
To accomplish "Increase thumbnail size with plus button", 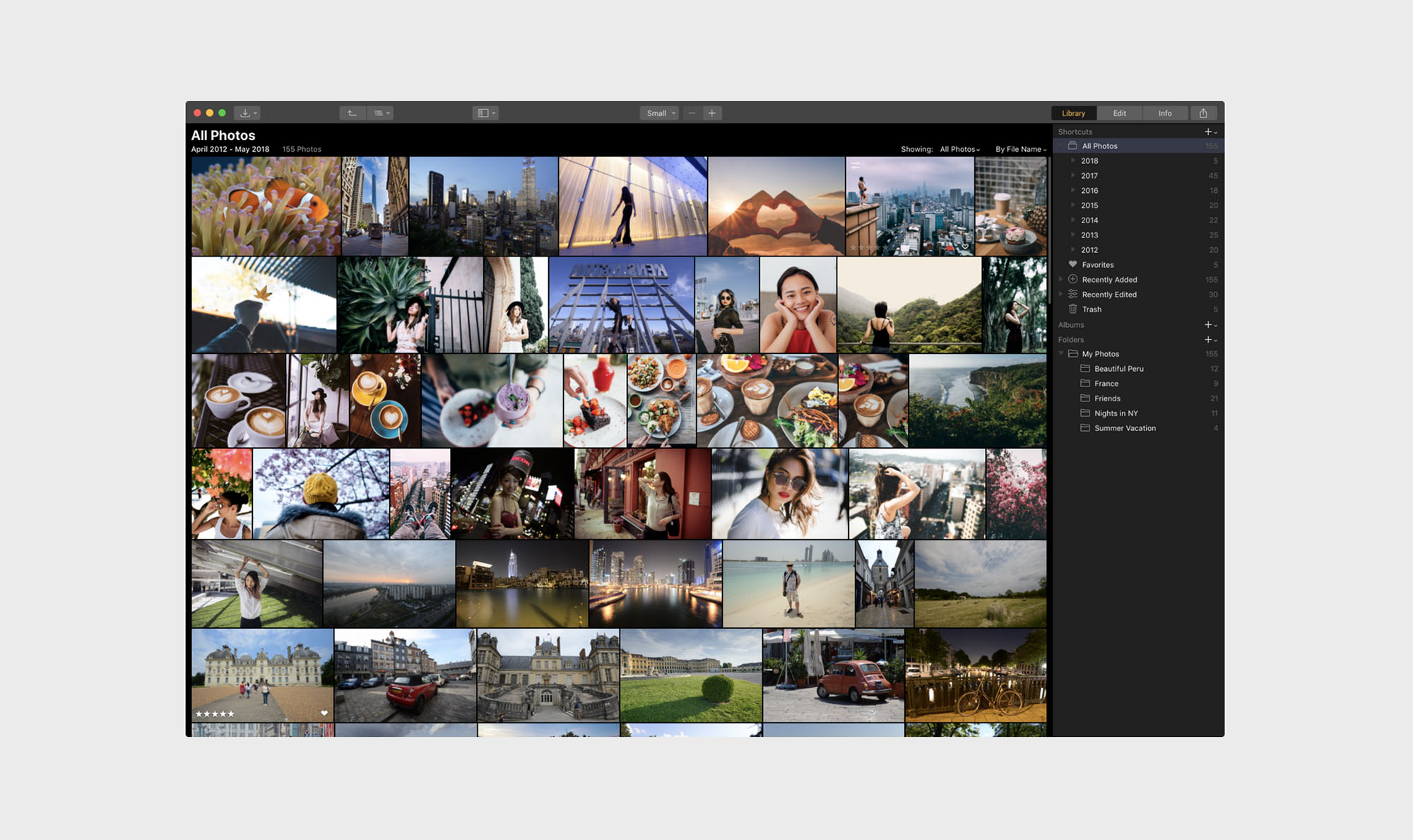I will [x=712, y=113].
